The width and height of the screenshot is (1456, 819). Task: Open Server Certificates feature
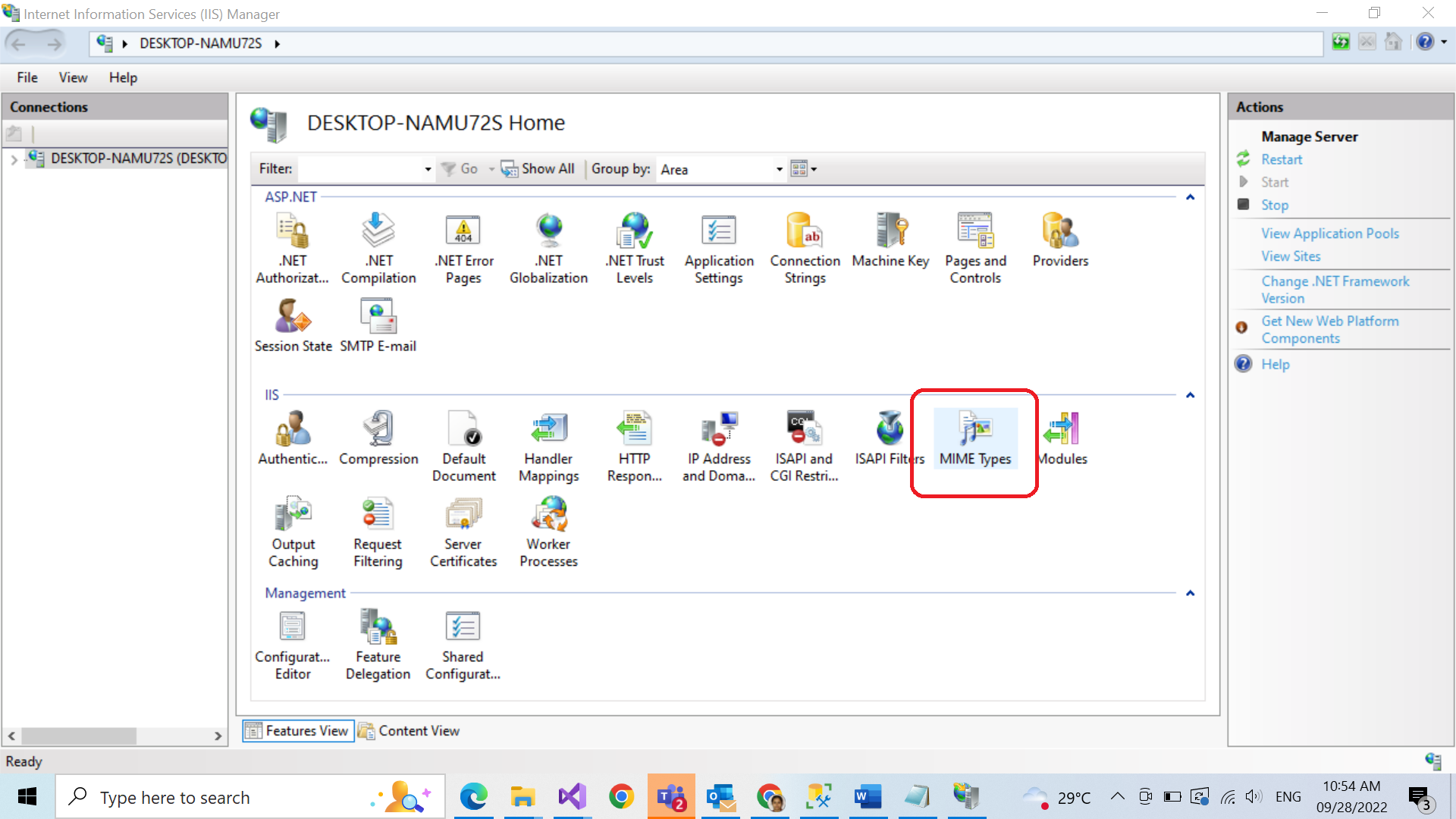[463, 532]
